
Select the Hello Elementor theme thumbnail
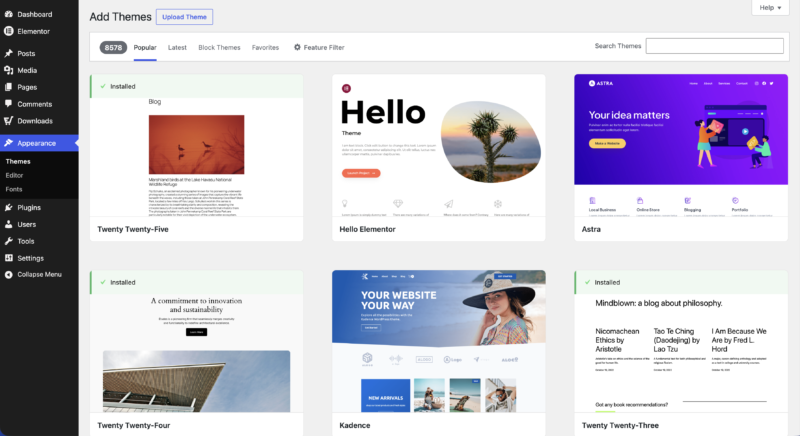point(439,145)
